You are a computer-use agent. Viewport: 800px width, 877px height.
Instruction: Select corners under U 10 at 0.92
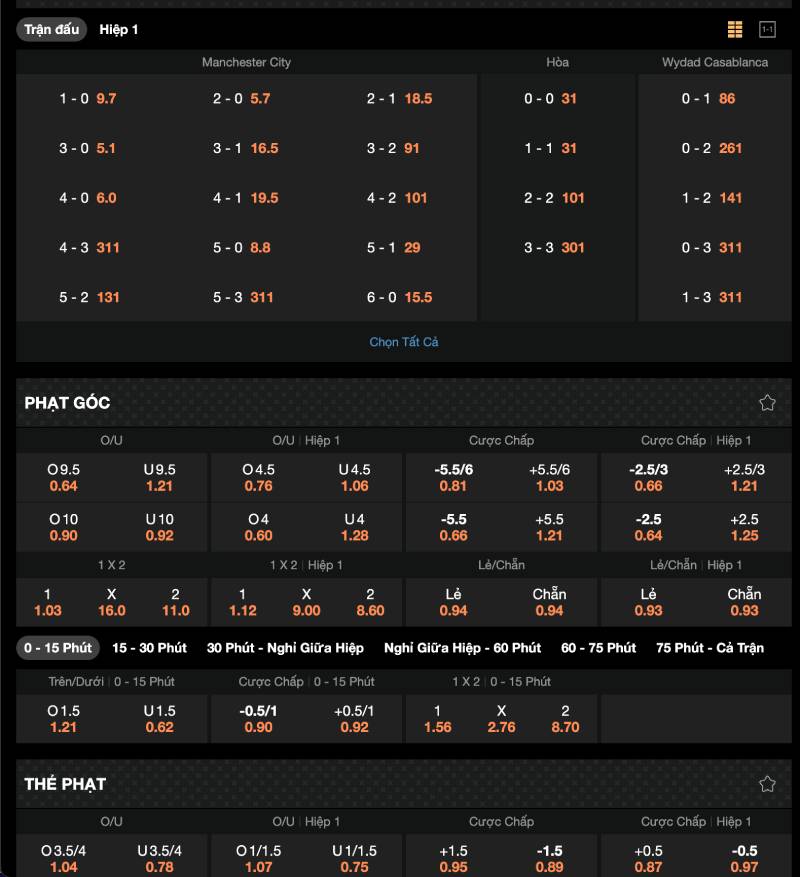tap(159, 527)
